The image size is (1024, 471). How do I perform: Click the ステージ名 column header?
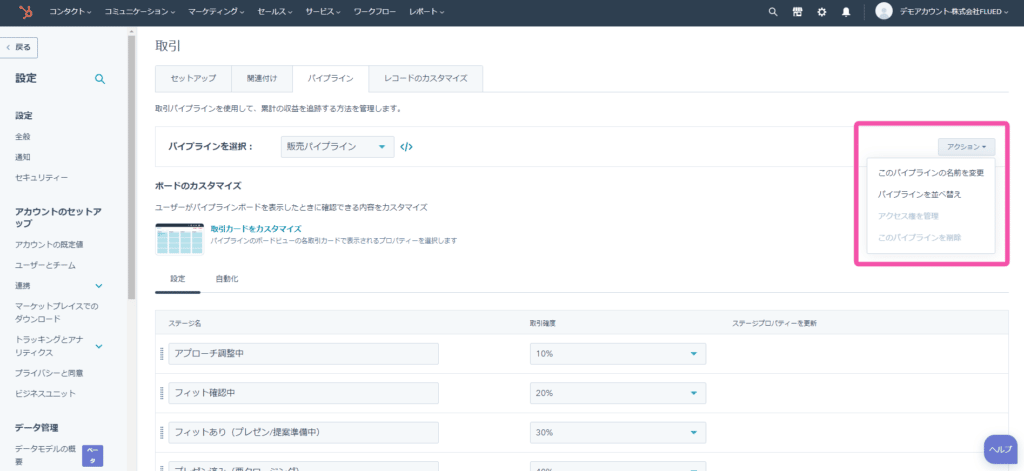(185, 323)
